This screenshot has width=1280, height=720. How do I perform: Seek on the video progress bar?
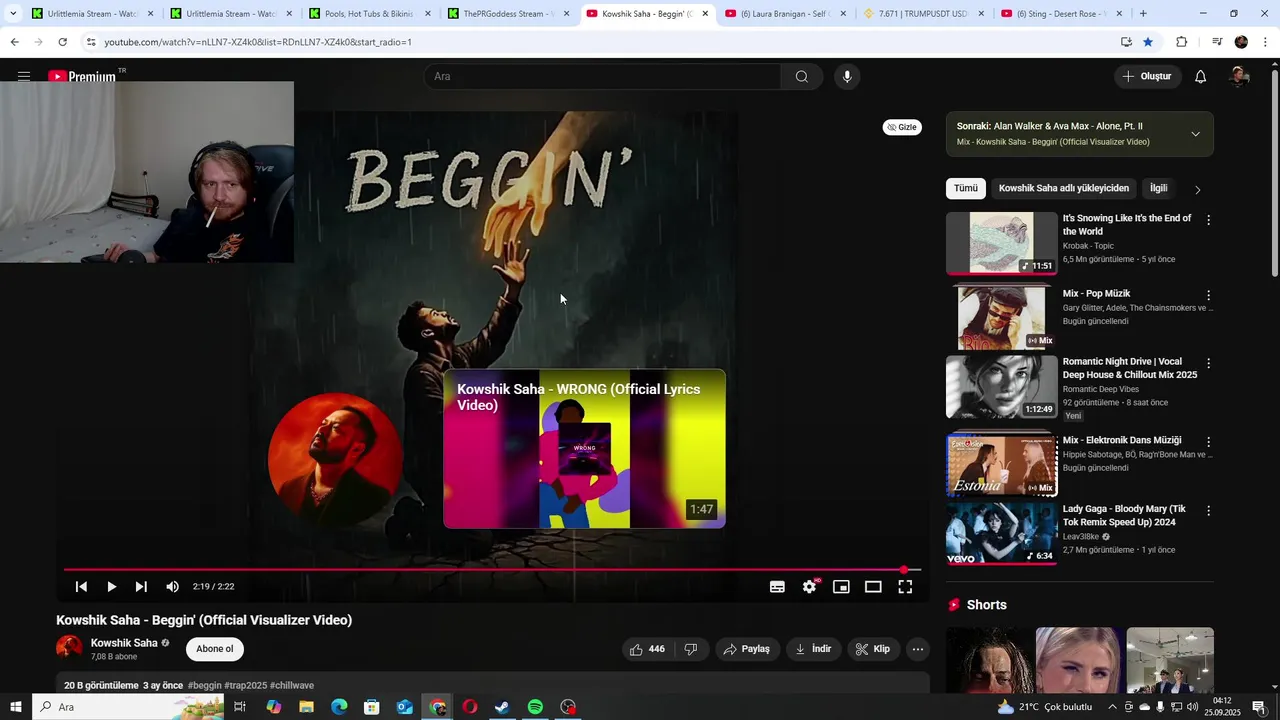pyautogui.click(x=492, y=570)
